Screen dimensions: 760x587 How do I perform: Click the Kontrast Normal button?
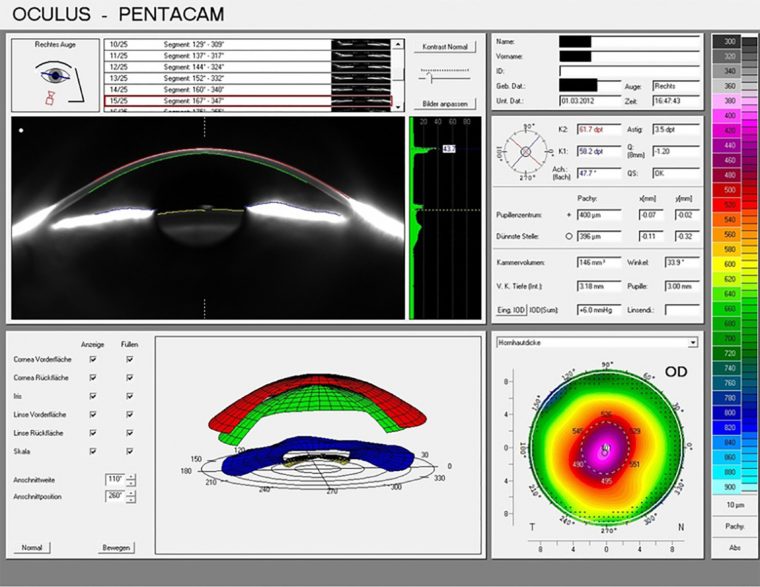[x=445, y=47]
